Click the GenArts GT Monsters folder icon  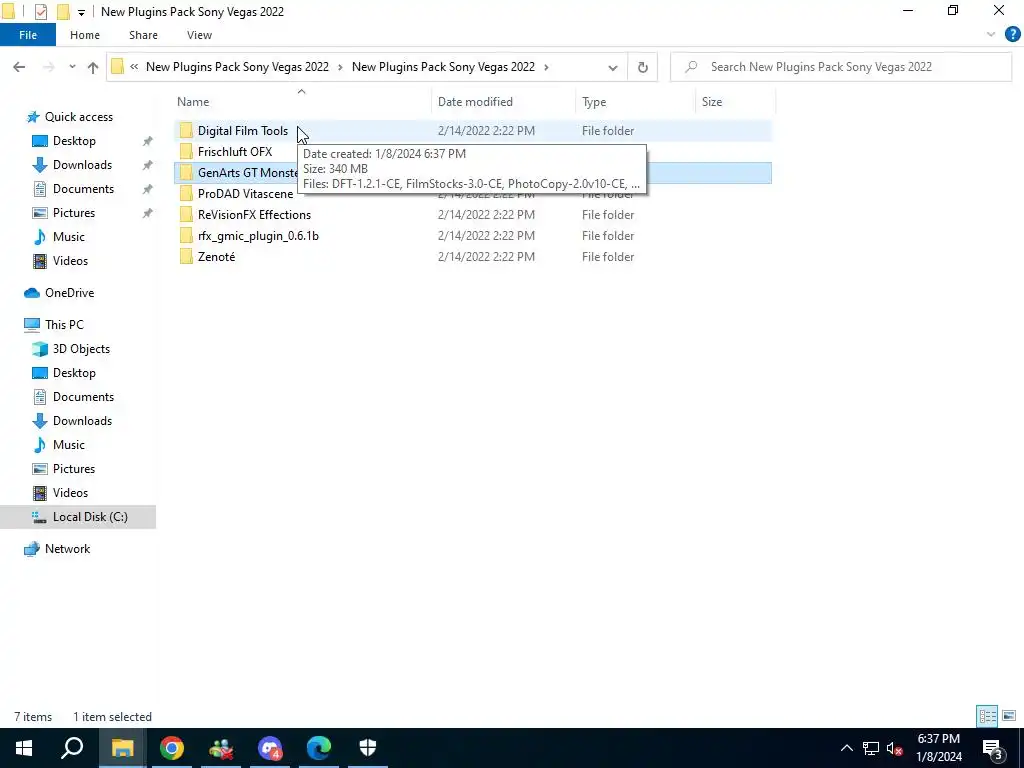coord(186,173)
